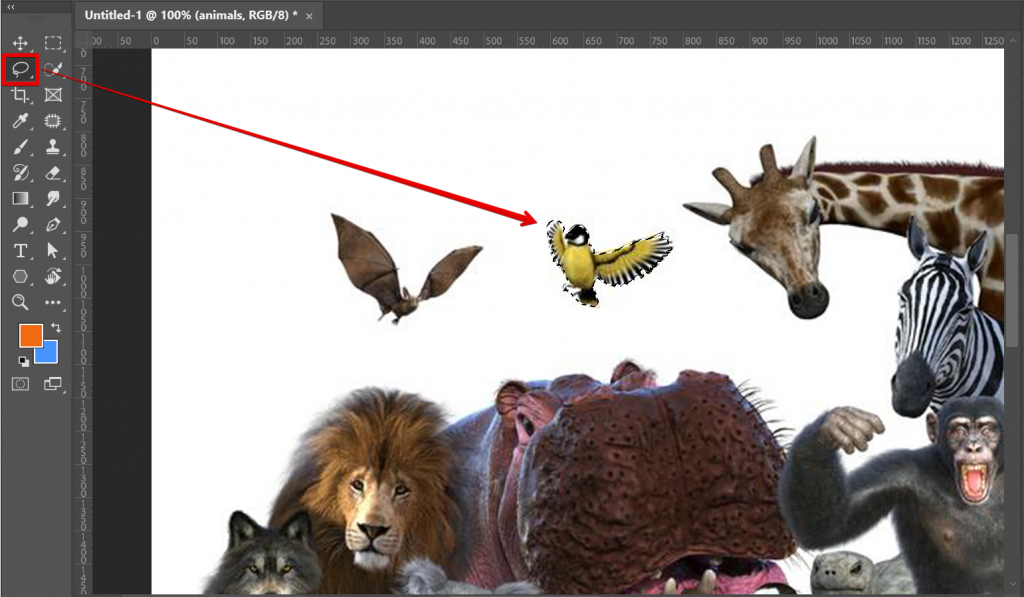Select the Lasso tool
The width and height of the screenshot is (1024, 597).
click(21, 69)
